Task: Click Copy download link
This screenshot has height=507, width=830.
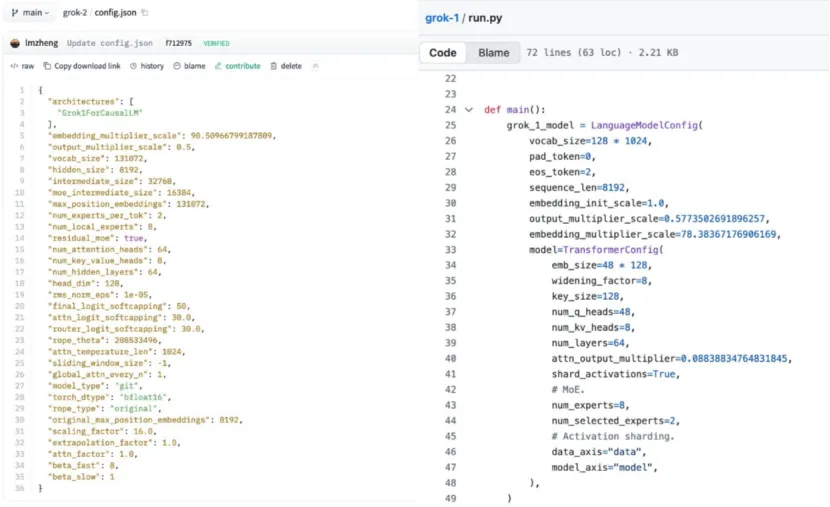Action: point(82,66)
